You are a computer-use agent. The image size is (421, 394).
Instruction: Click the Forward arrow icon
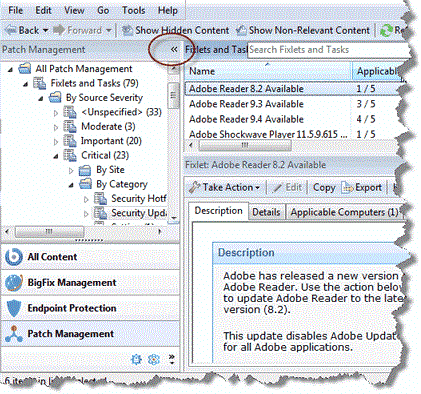(59, 30)
